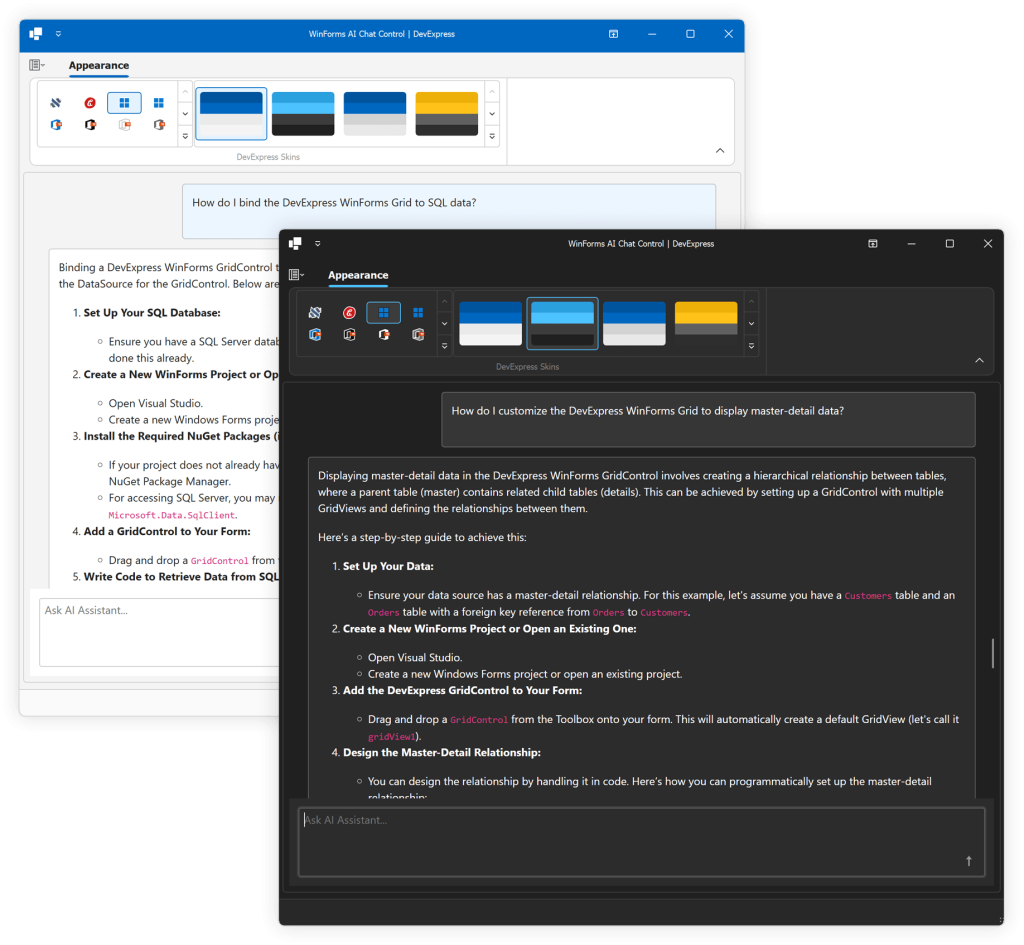Click highlighted Windows-logo skin icon in dark window
The width and height of the screenshot is (1024, 945).
[x=383, y=313]
